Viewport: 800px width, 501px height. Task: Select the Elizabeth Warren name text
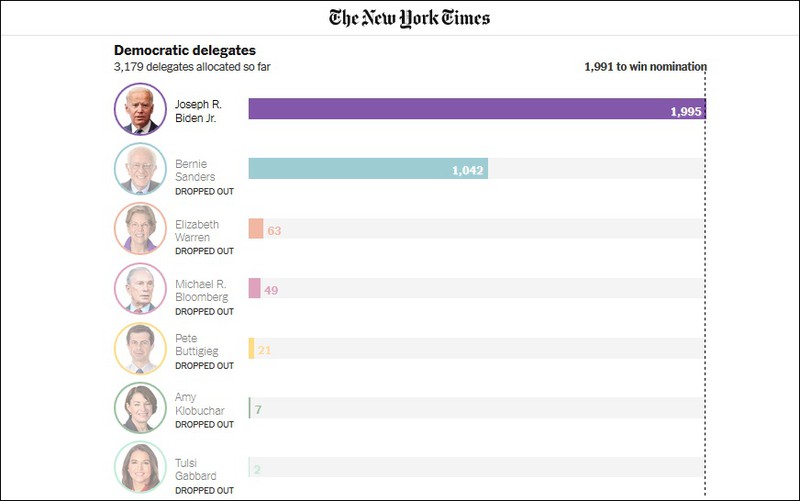pyautogui.click(x=197, y=231)
